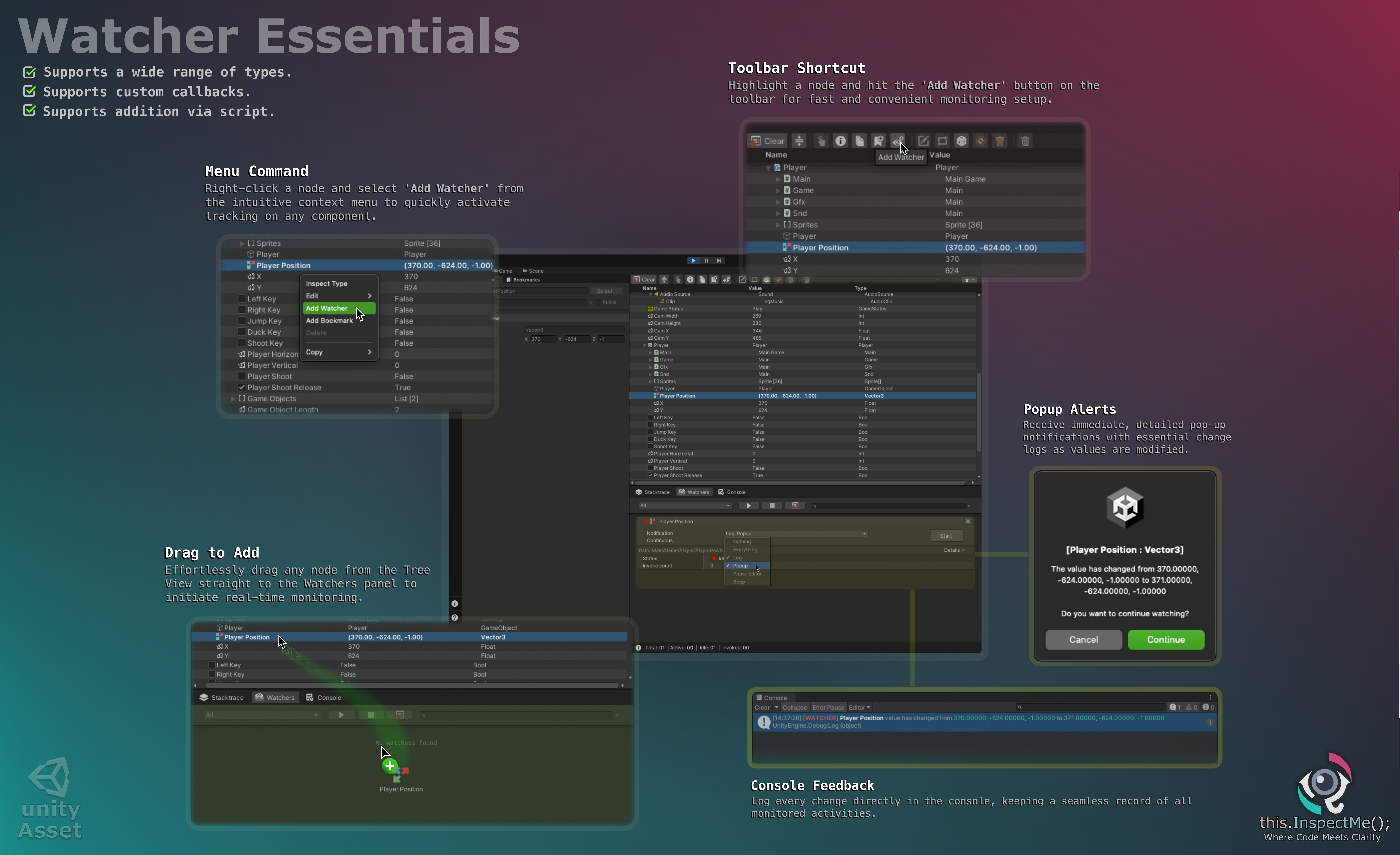1400x855 pixels.
Task: Open the three-dot menu of Console panel
Action: click(x=1211, y=697)
